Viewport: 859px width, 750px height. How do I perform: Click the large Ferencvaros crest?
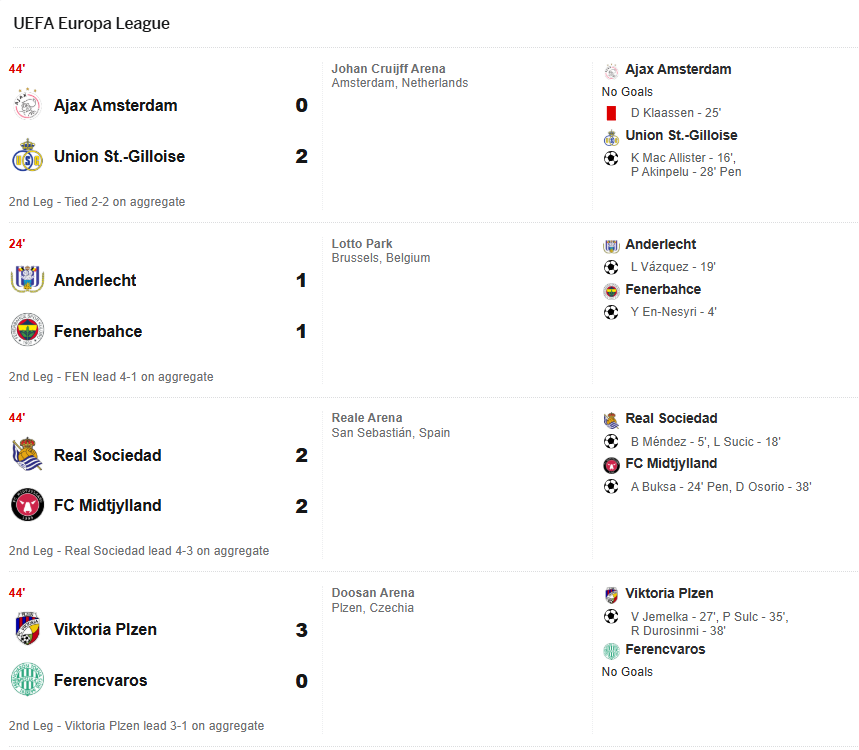click(27, 679)
